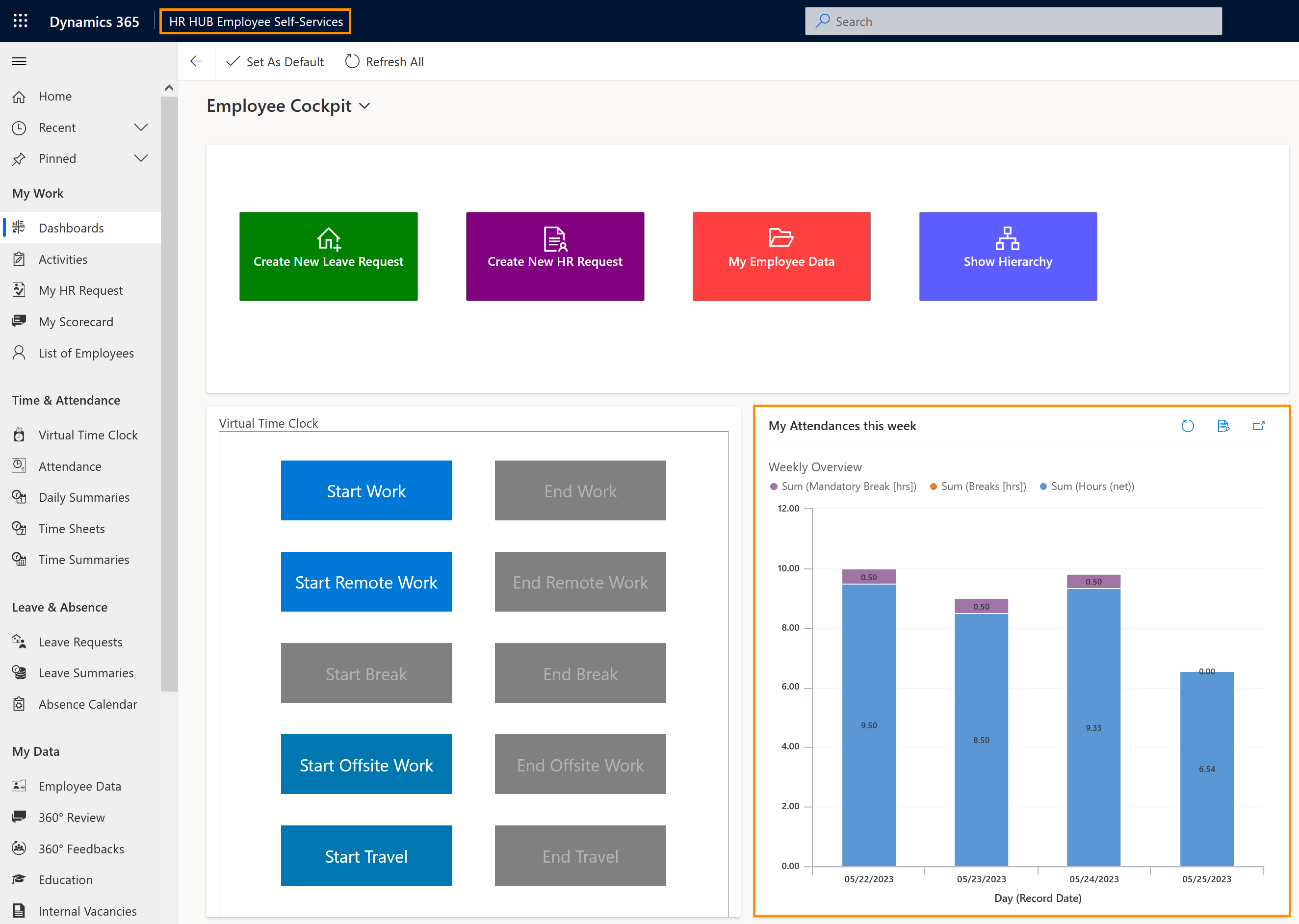Click the Recent clock icon
Screen dimensions: 1299x924
[19, 128]
